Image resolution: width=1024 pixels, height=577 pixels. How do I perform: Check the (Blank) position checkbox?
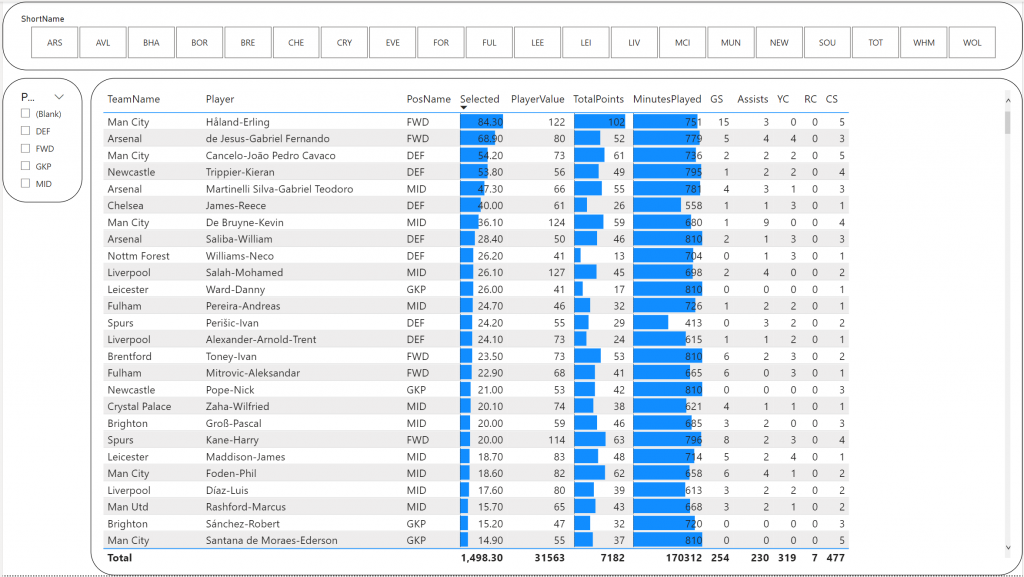tap(26, 114)
